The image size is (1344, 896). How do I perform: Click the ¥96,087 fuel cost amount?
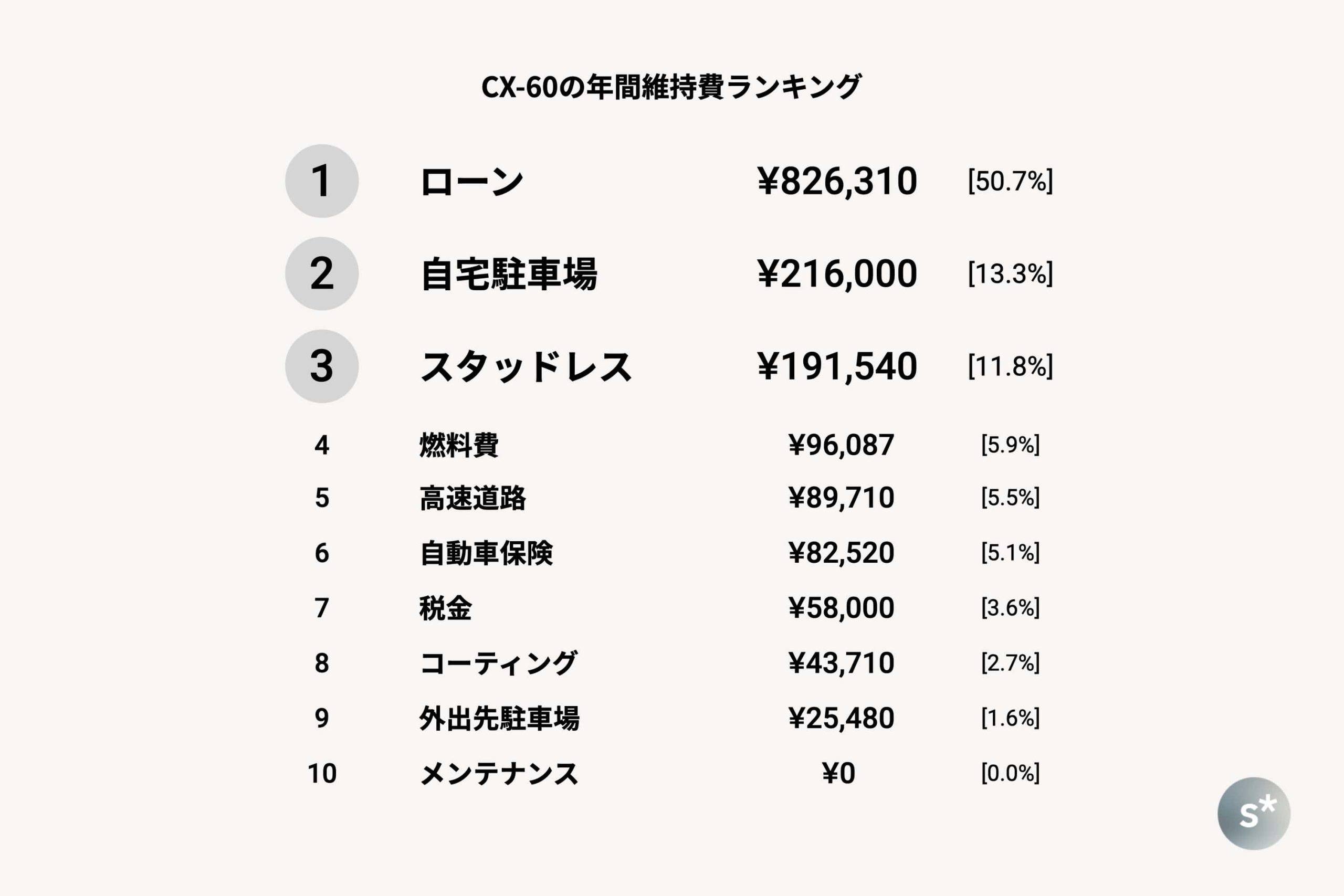pos(841,445)
